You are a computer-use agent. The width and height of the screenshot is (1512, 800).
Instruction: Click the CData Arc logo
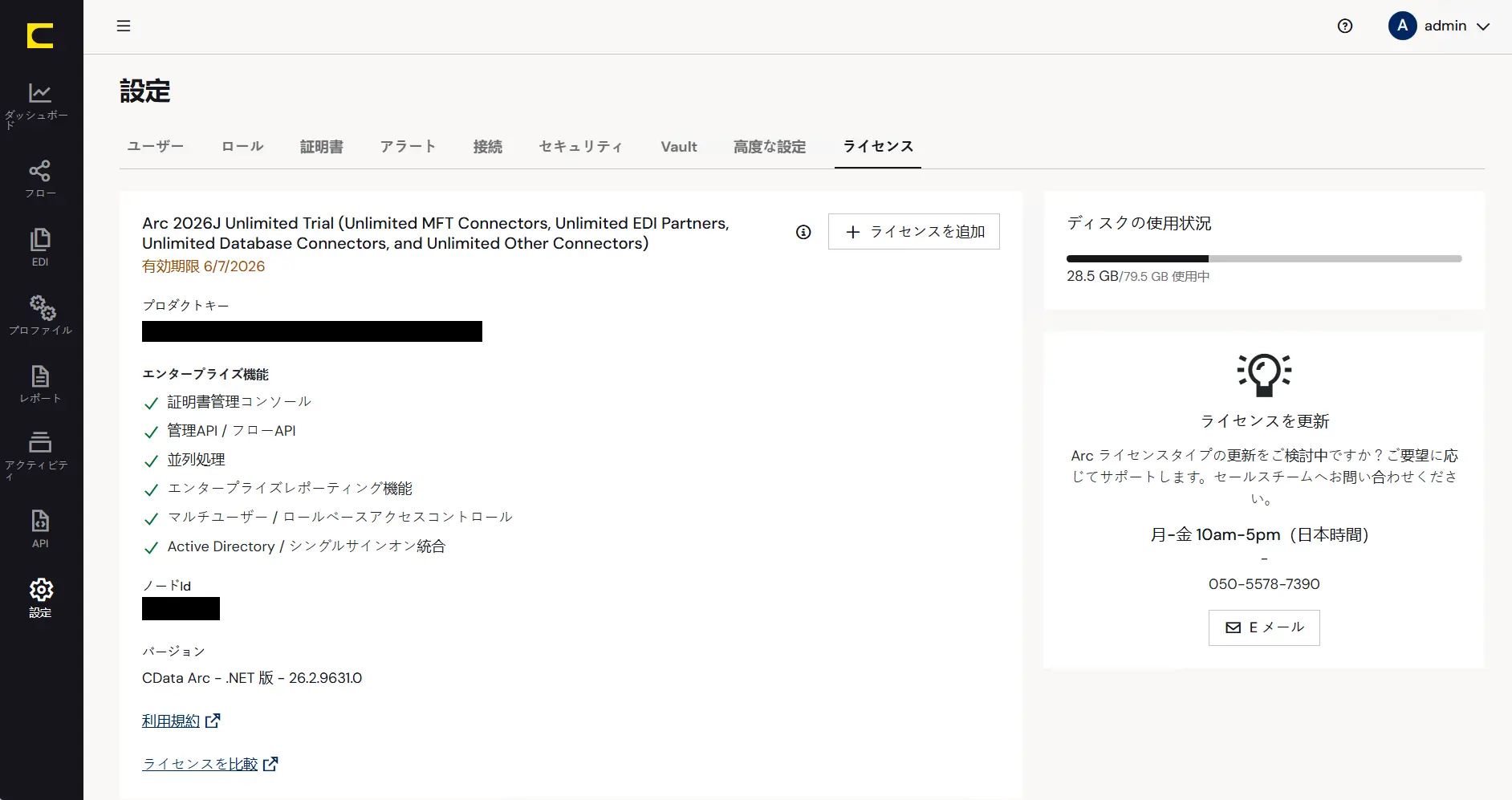(40, 35)
